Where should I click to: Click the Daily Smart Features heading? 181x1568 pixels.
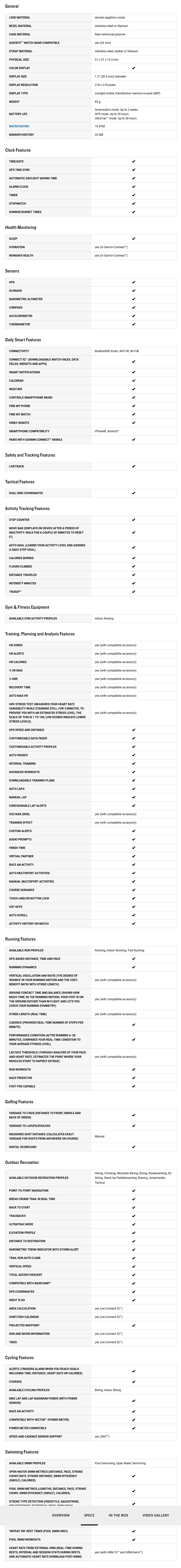click(x=23, y=340)
